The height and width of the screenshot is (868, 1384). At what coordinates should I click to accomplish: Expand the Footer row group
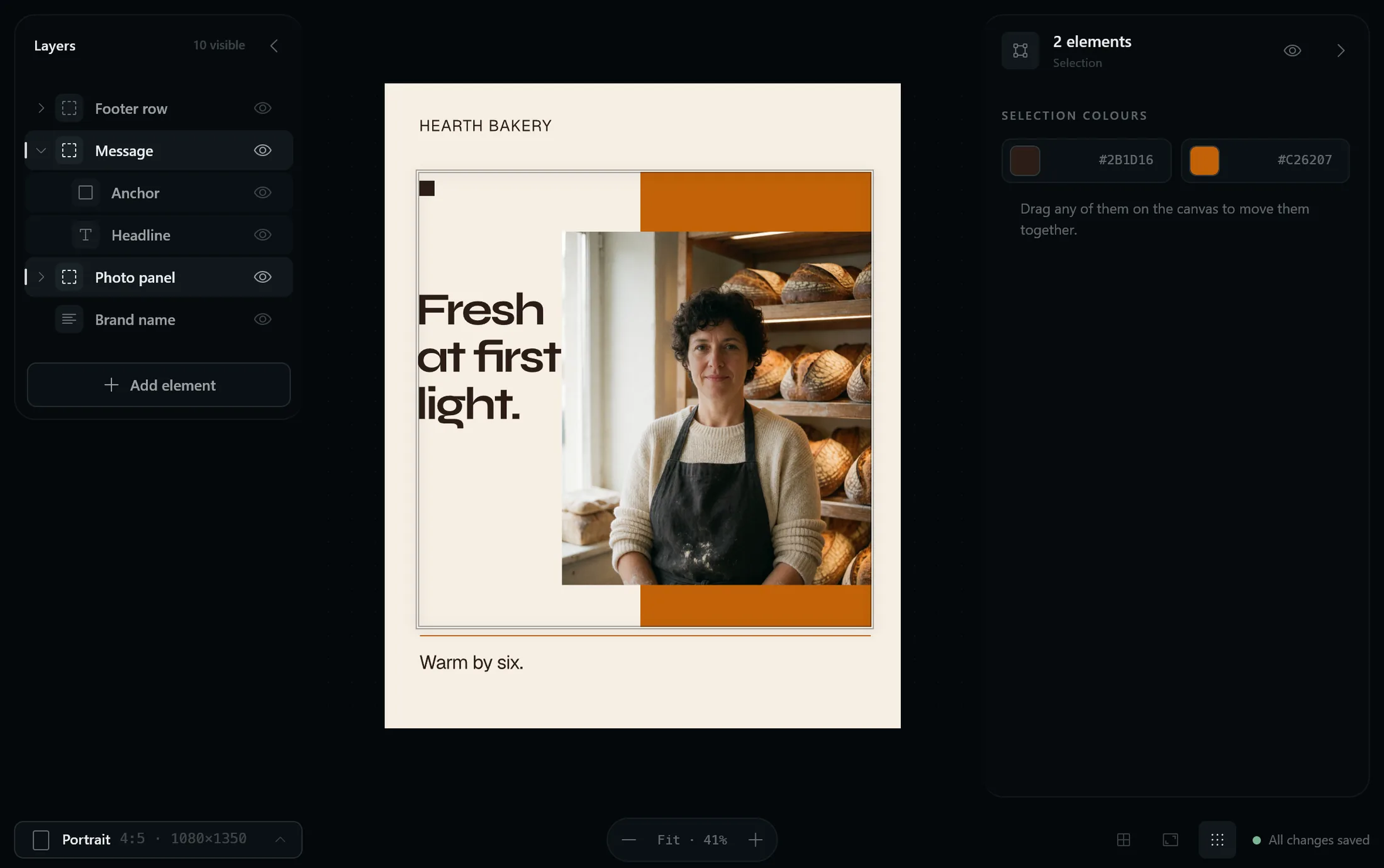point(41,108)
